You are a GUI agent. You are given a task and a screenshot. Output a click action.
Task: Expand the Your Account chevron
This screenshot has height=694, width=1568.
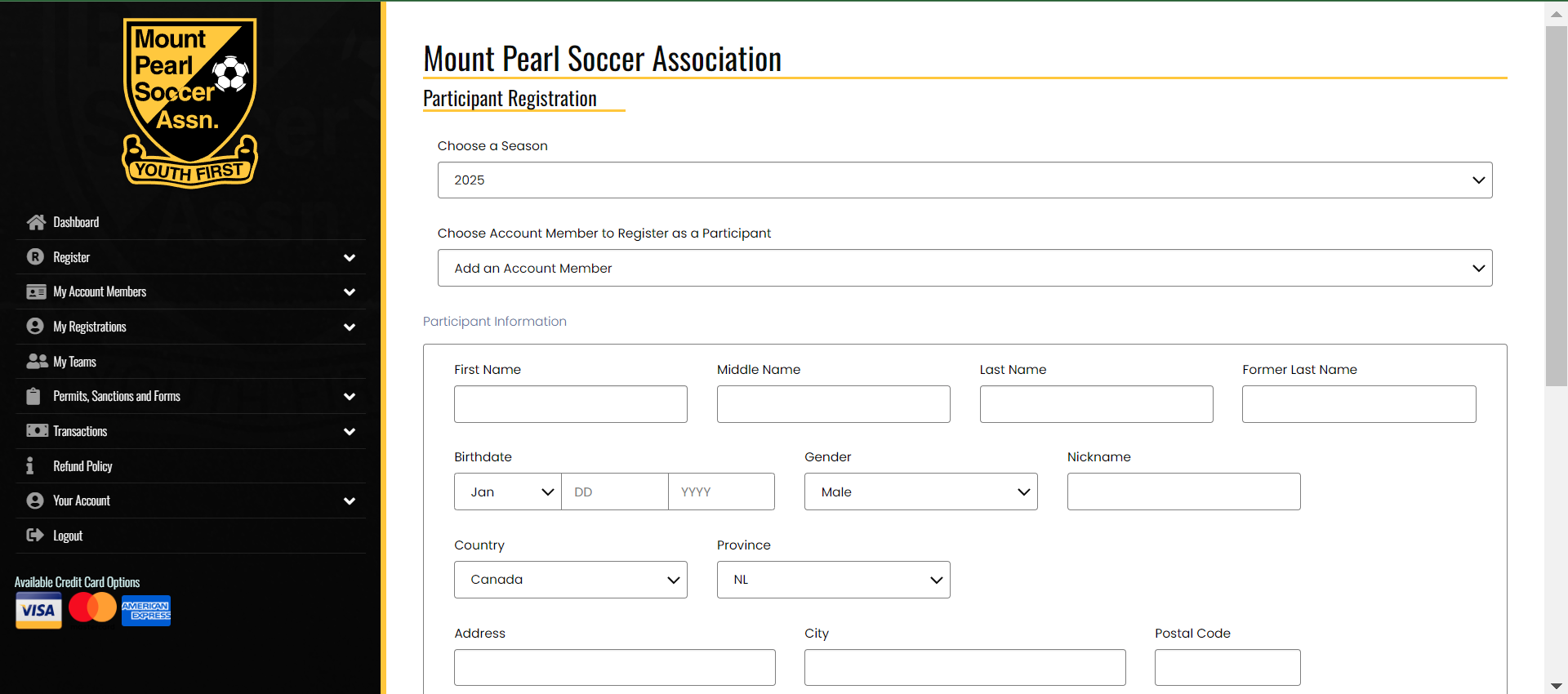pos(350,500)
